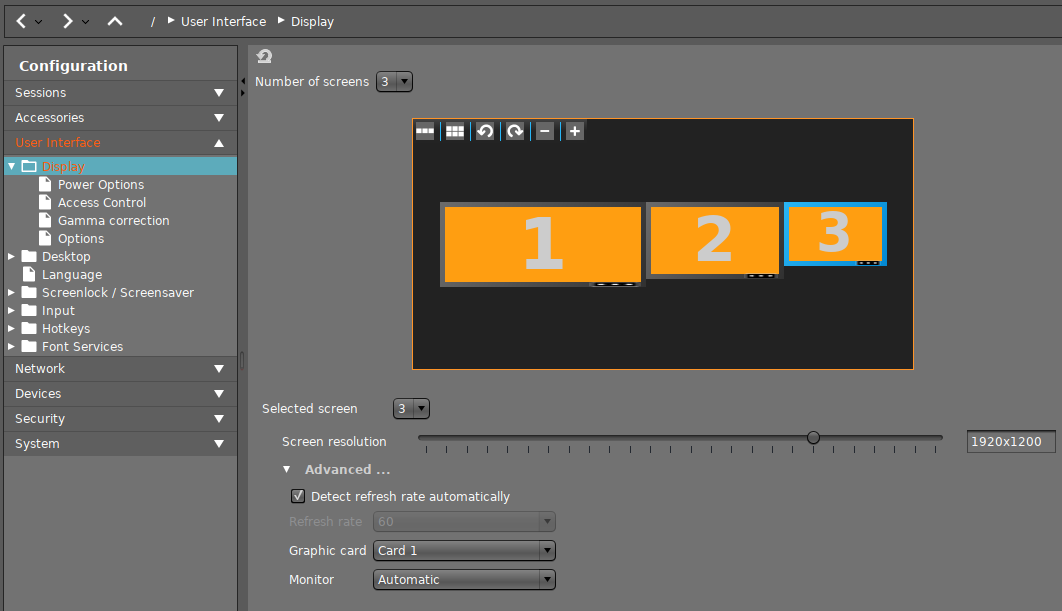Open the Number of screens dropdown

coord(394,82)
